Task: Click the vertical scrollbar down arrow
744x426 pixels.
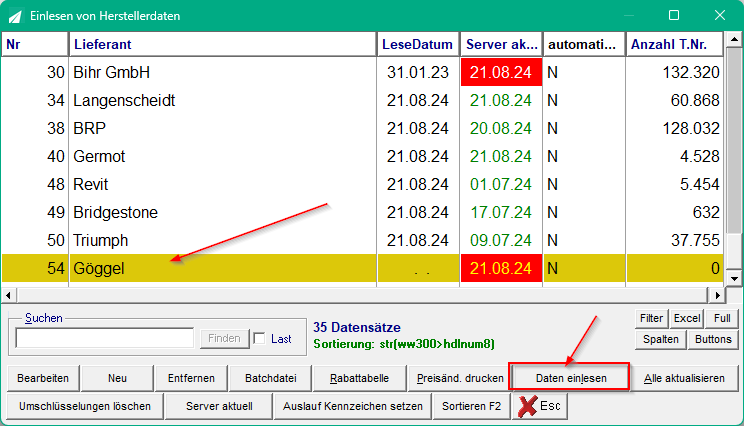Action: coord(734,279)
